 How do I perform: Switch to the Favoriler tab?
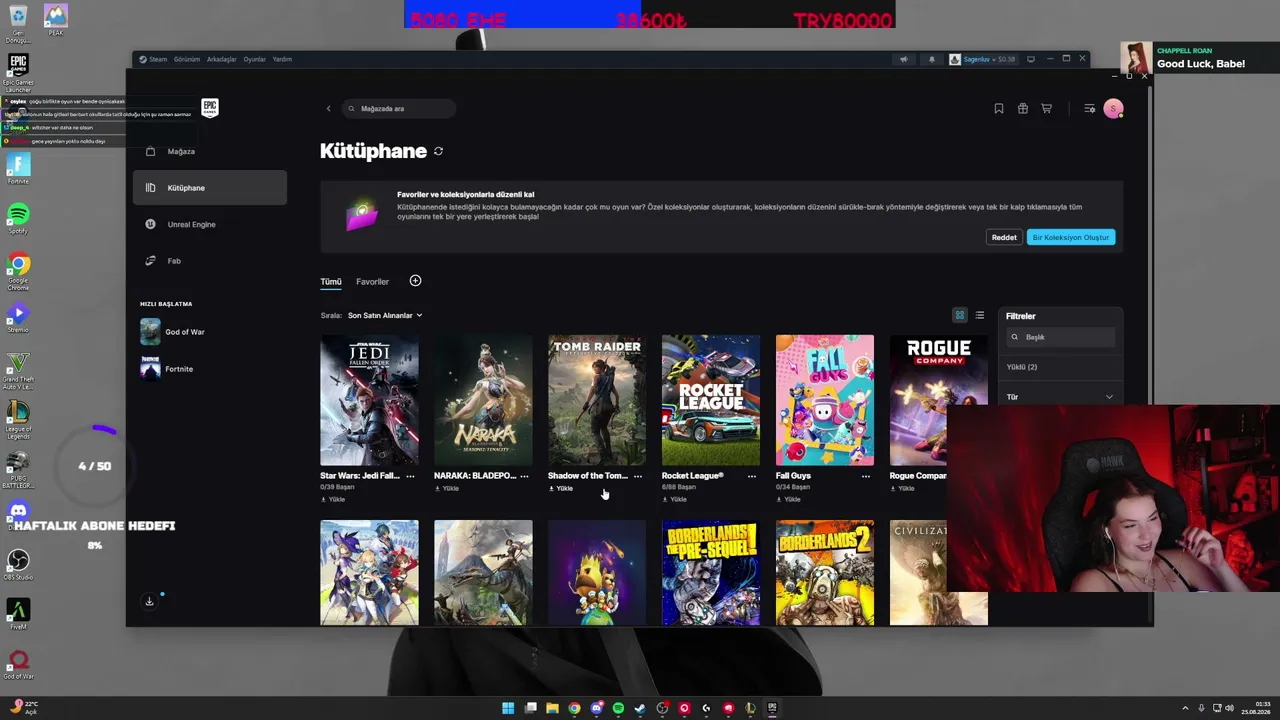pos(372,282)
